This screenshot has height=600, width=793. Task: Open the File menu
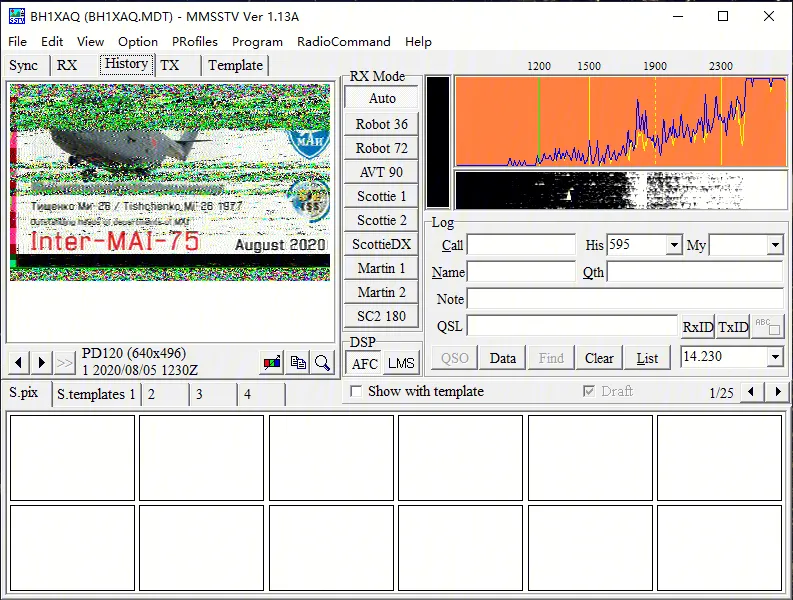pos(17,41)
